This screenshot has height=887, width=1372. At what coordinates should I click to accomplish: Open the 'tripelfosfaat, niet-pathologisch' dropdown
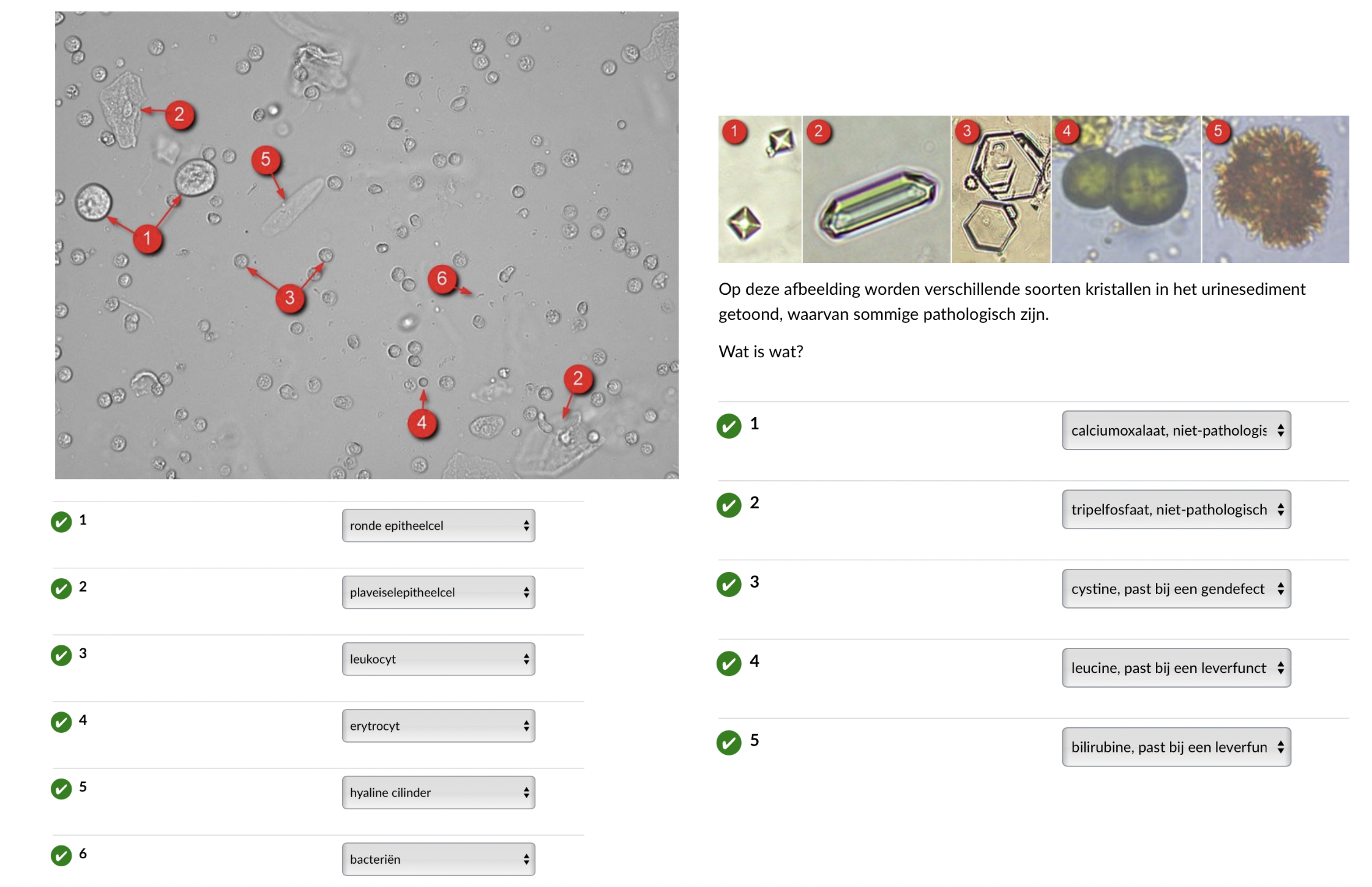tap(1176, 510)
